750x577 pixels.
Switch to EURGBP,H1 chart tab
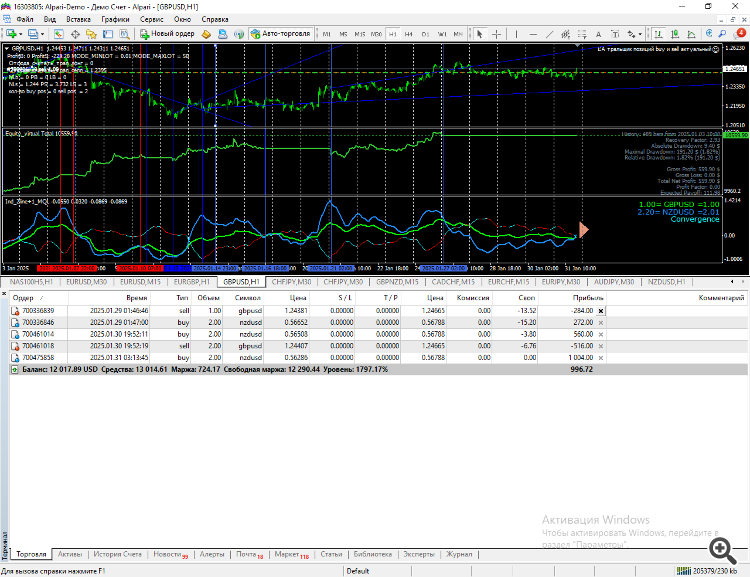click(x=192, y=282)
